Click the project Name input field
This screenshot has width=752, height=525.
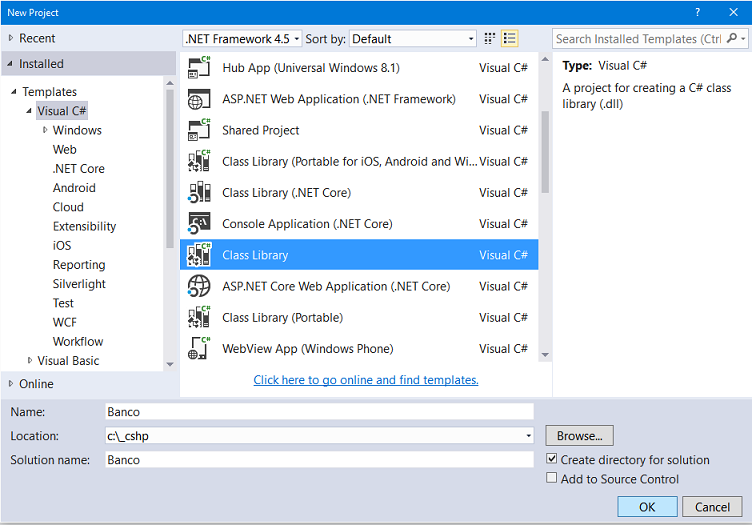point(319,412)
